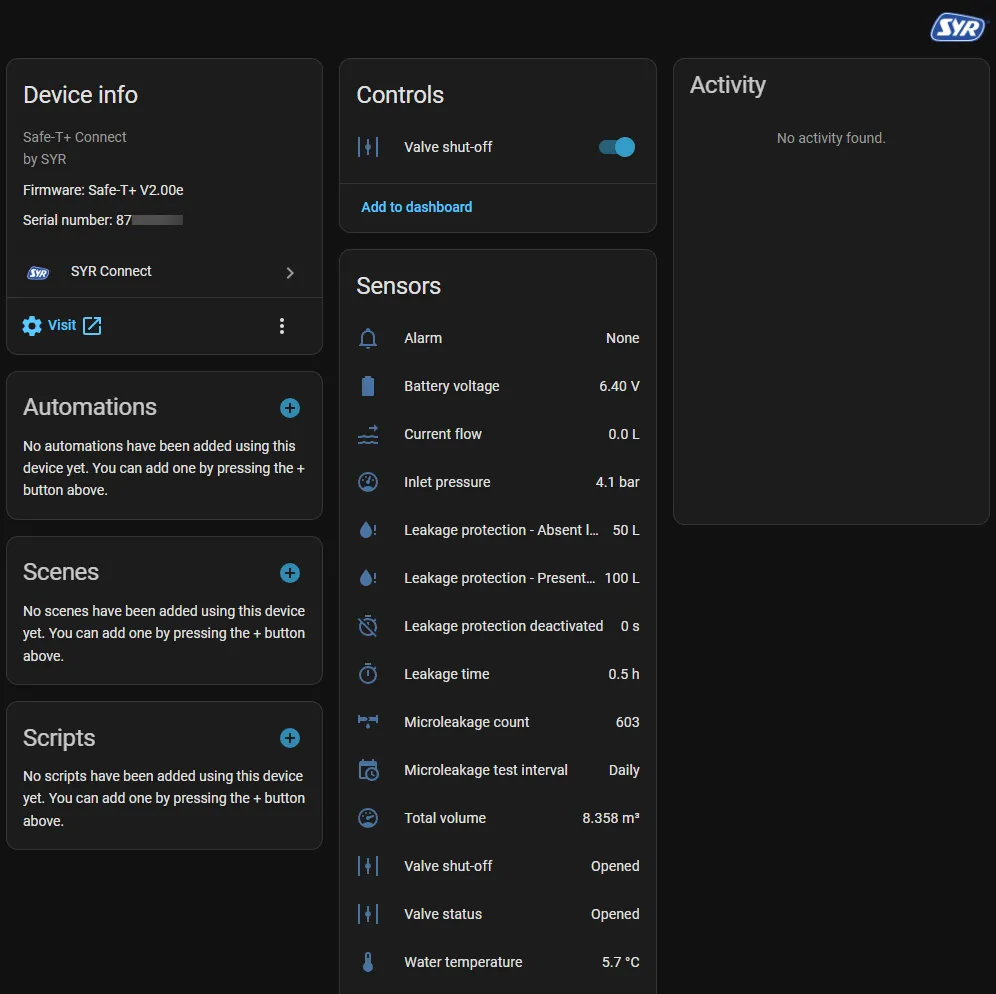Image resolution: width=996 pixels, height=994 pixels.
Task: Open Total volume value 8.358 m³
Action: [x=610, y=818]
